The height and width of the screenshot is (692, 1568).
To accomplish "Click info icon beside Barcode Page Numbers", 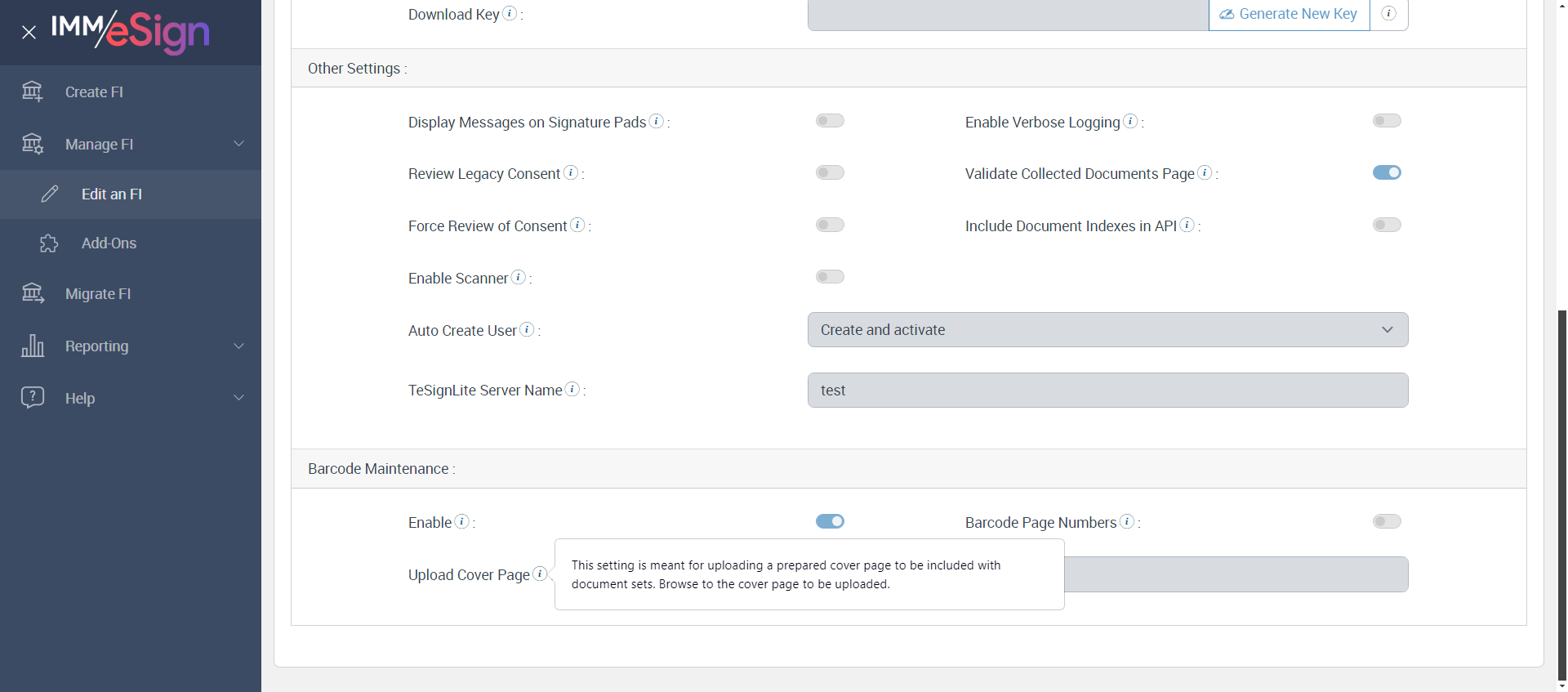I will [x=1127, y=521].
